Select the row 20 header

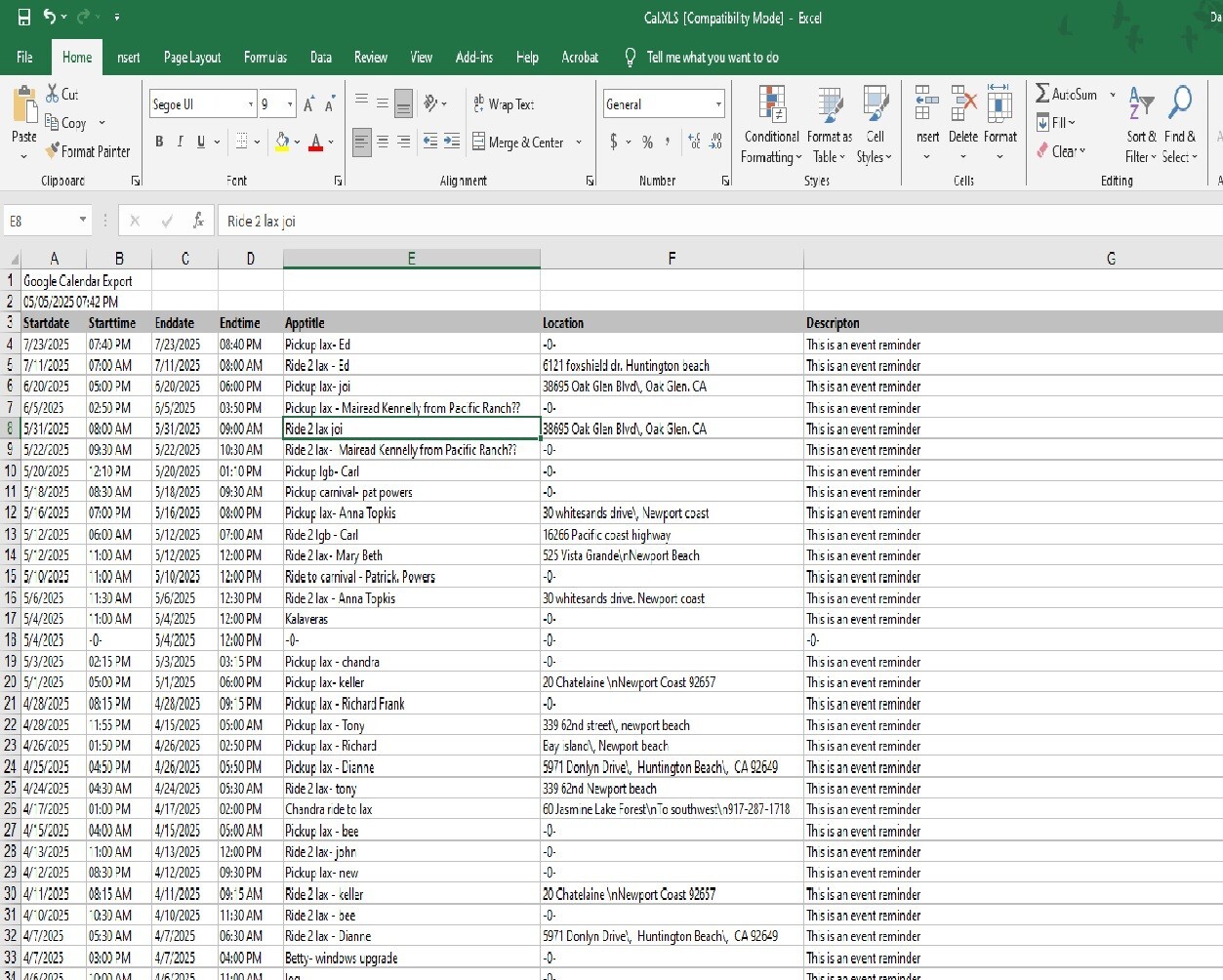pos(11,682)
